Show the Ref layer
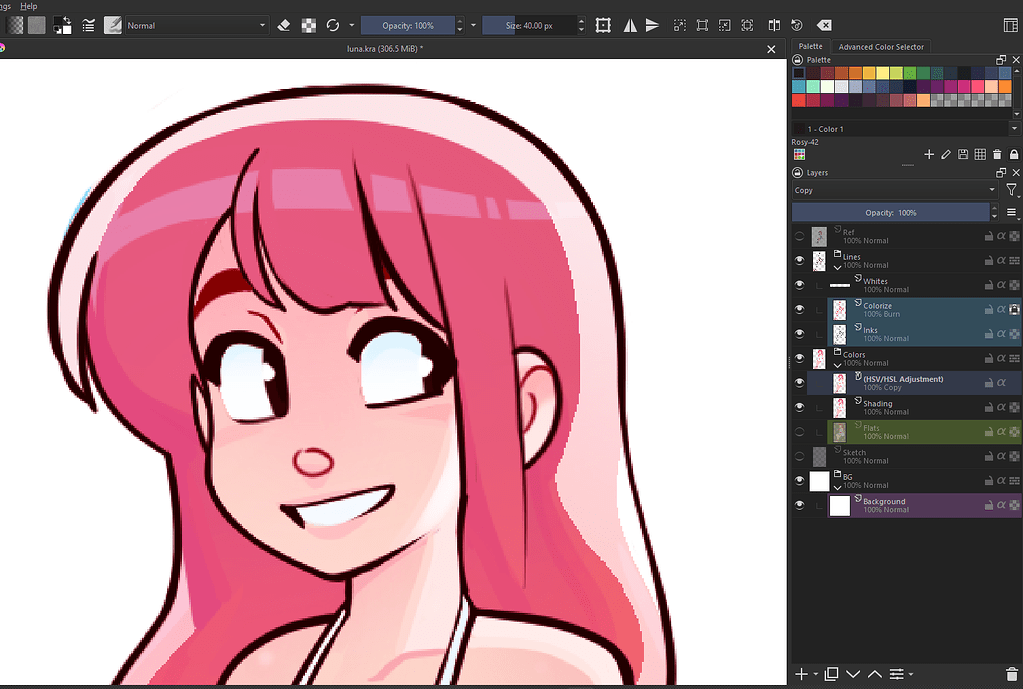This screenshot has height=689, width=1023. 798,236
